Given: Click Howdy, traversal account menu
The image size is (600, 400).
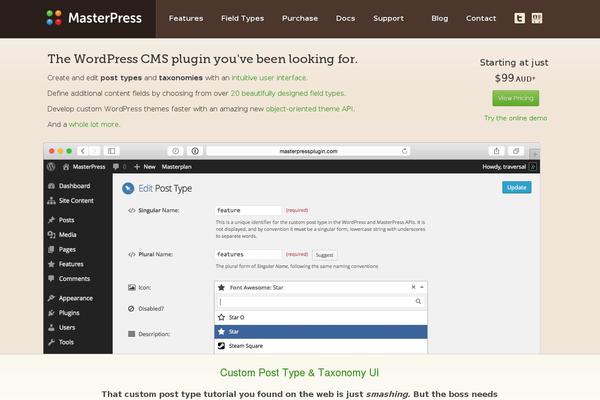Looking at the screenshot, I should (x=509, y=167).
